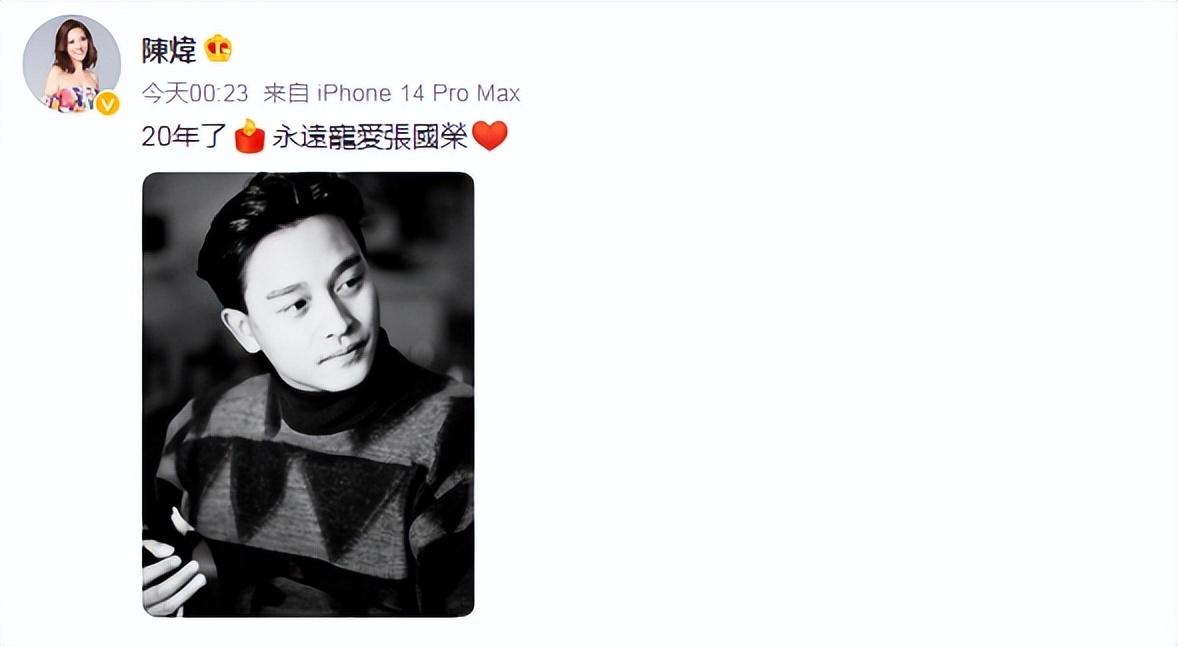
Task: Open the iPhone 14 Pro Max source link
Action: coord(418,93)
